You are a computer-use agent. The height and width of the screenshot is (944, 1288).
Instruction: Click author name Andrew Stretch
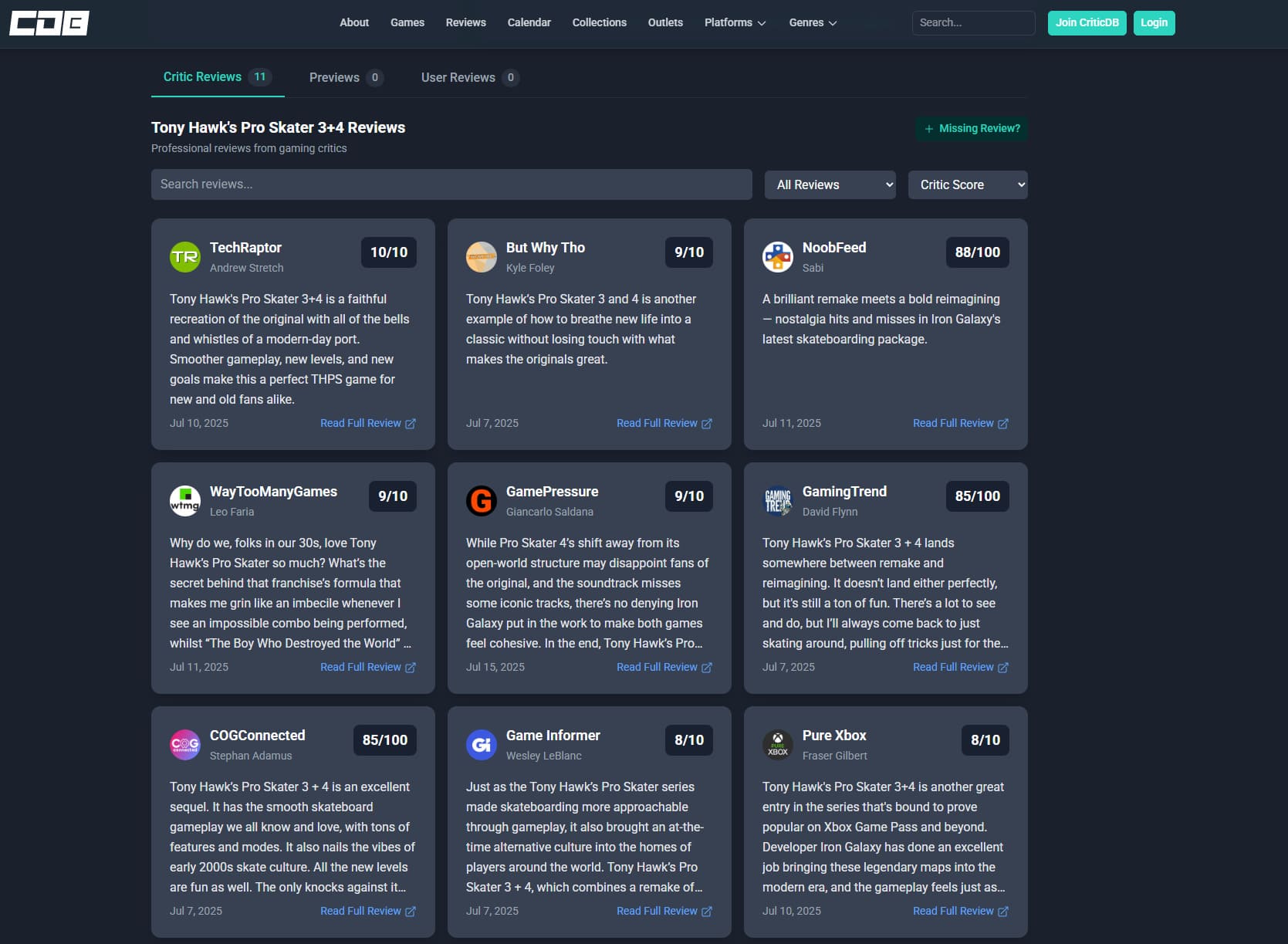coord(247,268)
